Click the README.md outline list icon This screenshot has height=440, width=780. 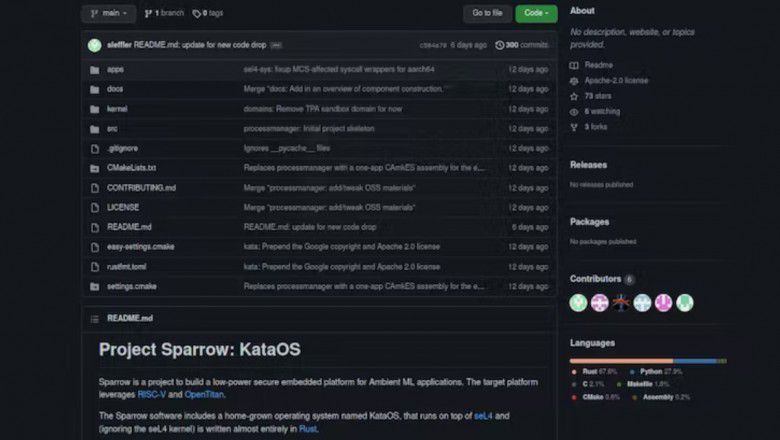94,318
